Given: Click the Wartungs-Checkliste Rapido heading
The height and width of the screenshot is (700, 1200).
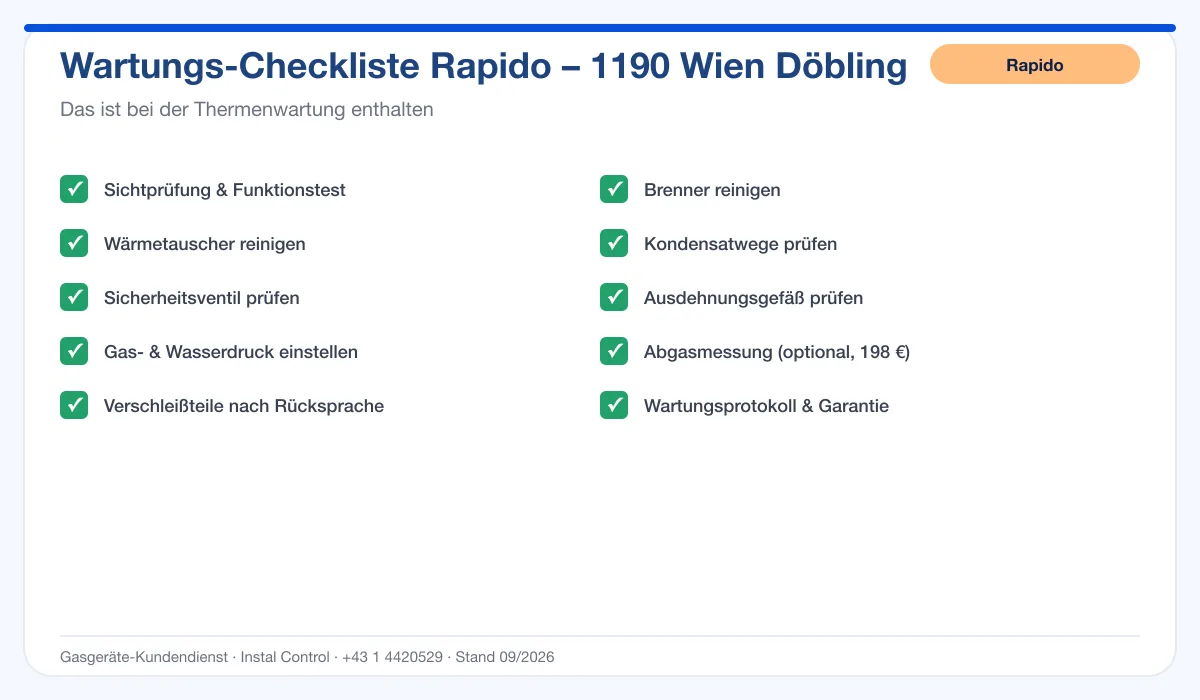Looking at the screenshot, I should [484, 66].
